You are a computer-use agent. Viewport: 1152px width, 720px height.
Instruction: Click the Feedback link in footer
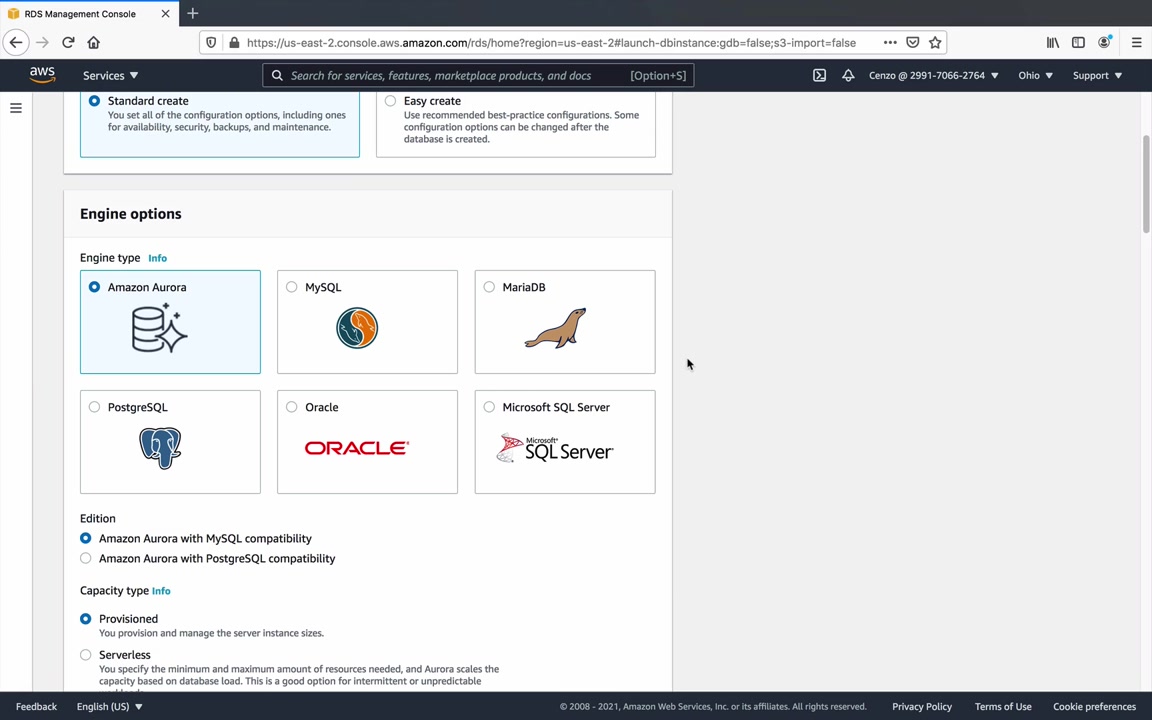click(x=36, y=706)
